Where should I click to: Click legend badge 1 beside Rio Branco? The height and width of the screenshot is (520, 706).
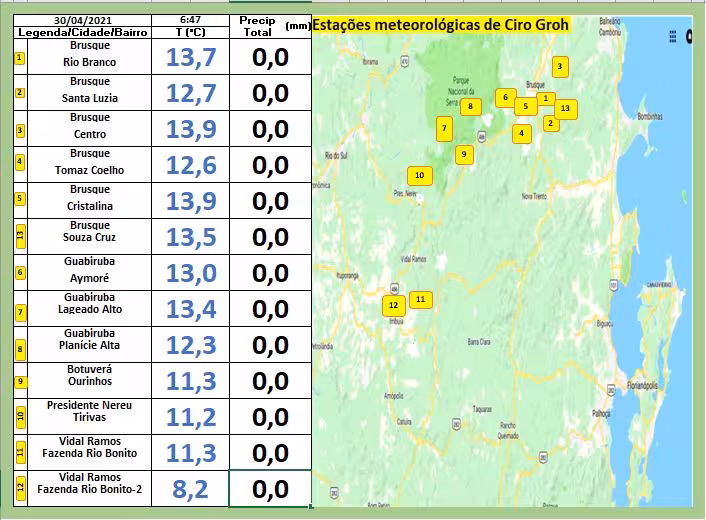[19, 57]
